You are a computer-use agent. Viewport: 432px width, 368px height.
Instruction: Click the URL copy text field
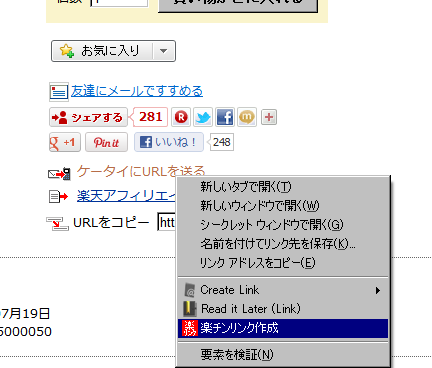click(167, 222)
